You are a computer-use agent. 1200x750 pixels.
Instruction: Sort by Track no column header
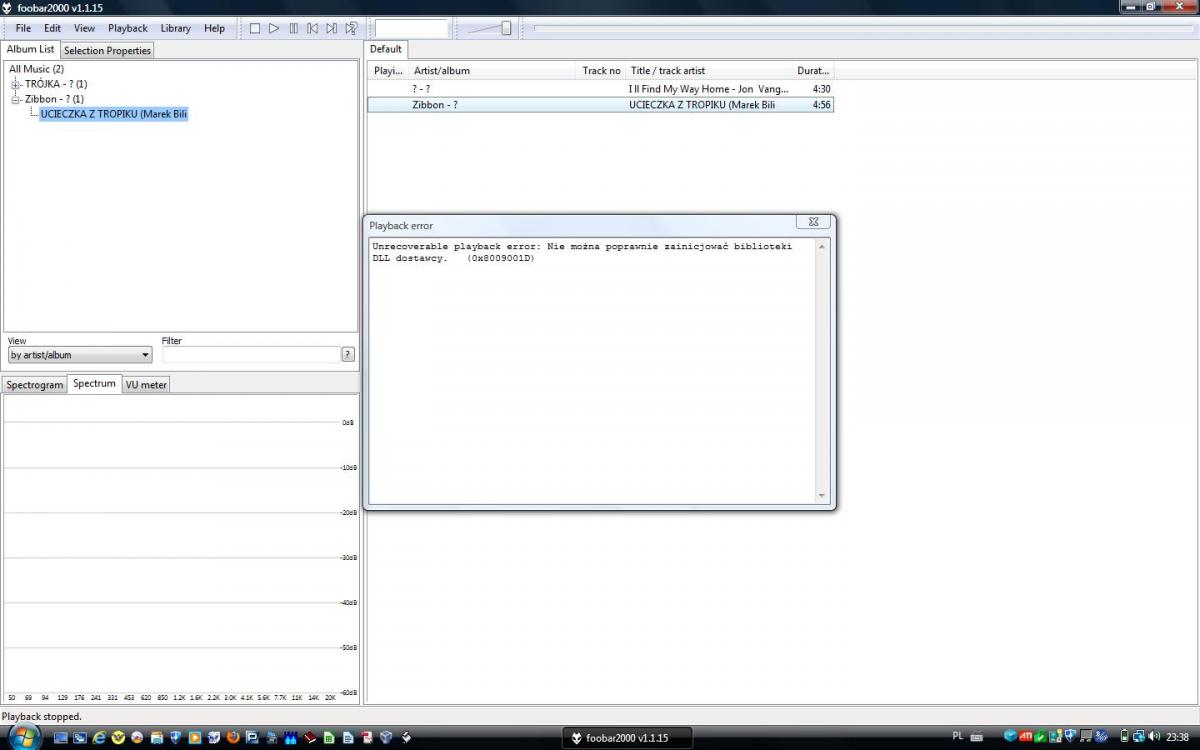[x=602, y=71]
